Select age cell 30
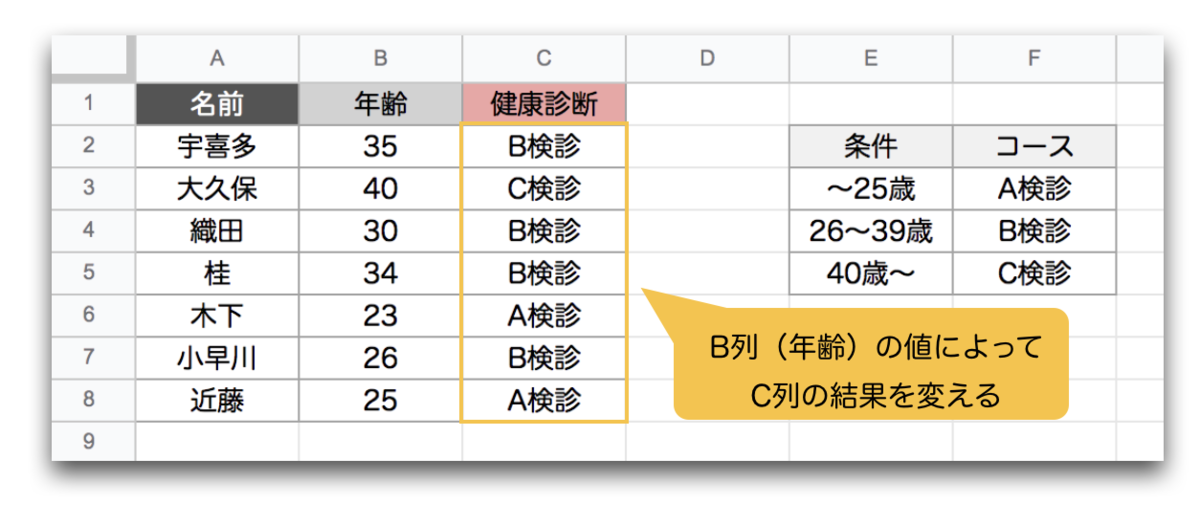The height and width of the screenshot is (524, 1200). coord(381,230)
